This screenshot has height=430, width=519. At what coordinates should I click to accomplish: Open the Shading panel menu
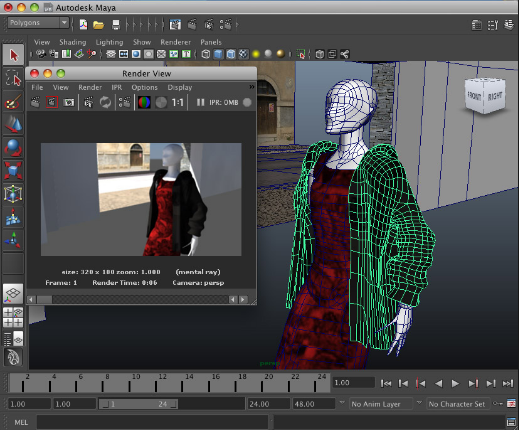(73, 42)
